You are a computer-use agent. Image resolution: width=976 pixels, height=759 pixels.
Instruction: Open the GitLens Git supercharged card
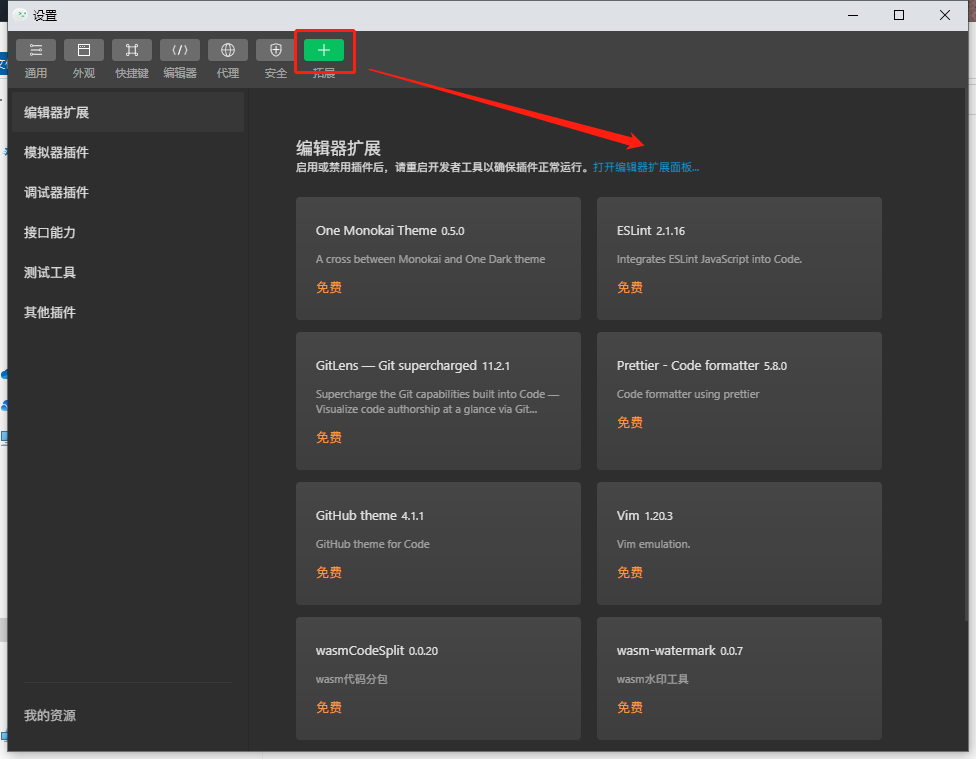(x=438, y=401)
